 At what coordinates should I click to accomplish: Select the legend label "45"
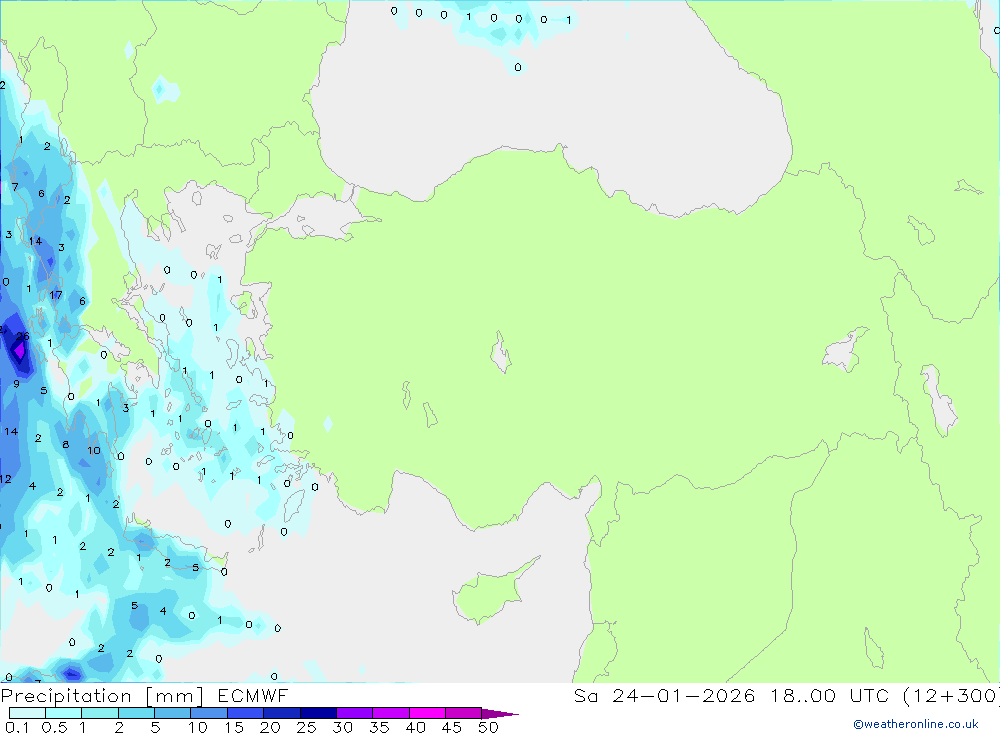[x=452, y=727]
